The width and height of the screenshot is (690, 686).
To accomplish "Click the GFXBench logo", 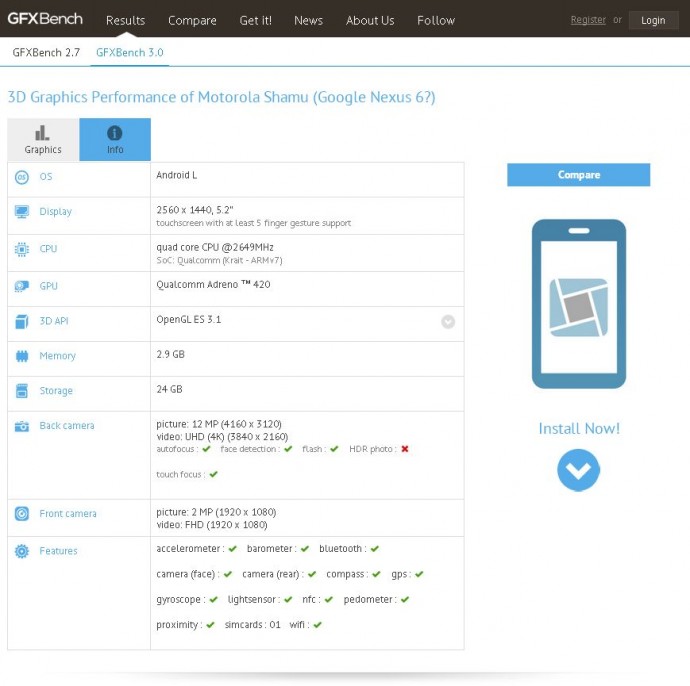I will 45,19.
